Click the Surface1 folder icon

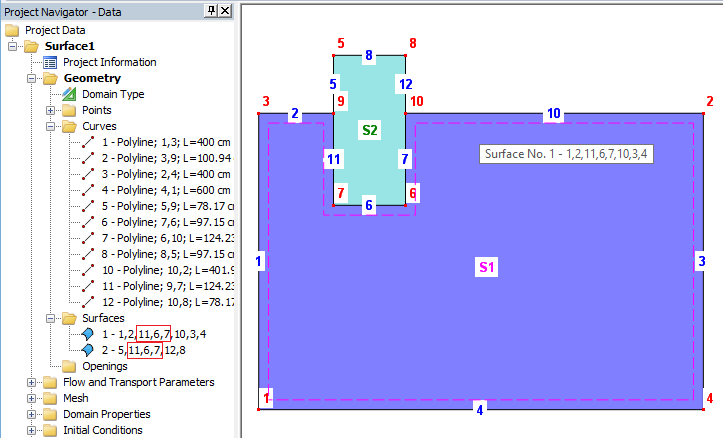(x=31, y=46)
